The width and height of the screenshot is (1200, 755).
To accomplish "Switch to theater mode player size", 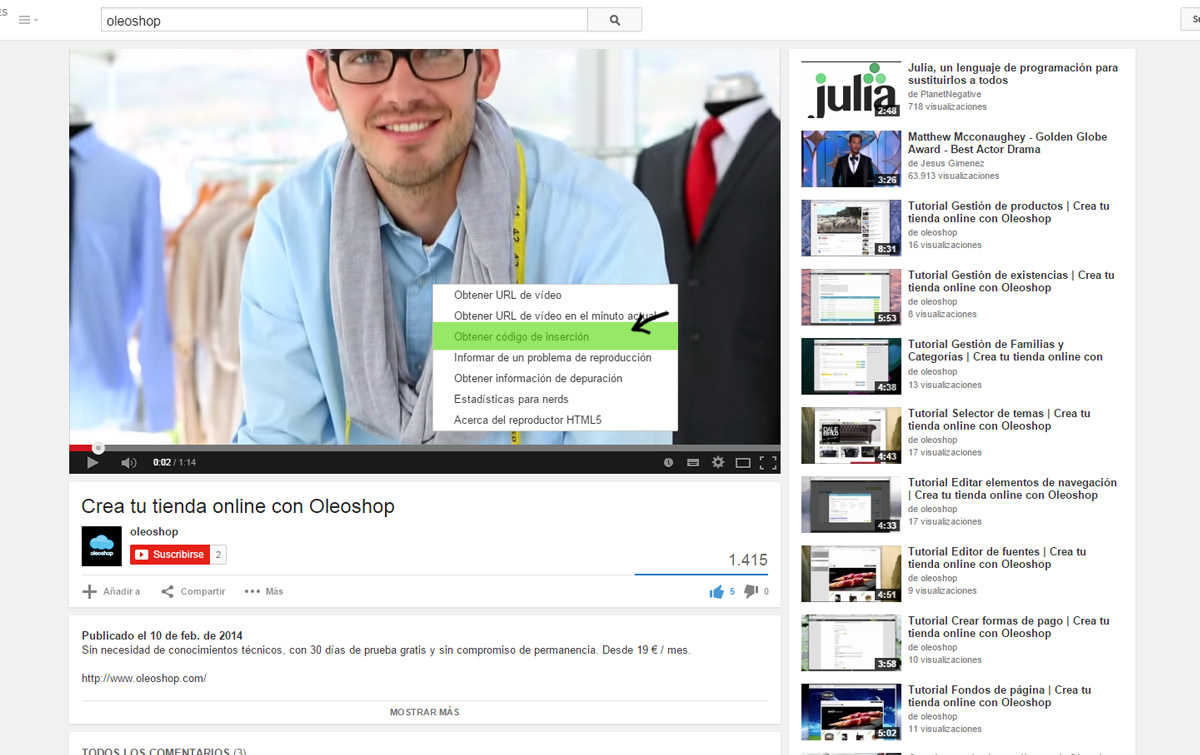I will pyautogui.click(x=743, y=463).
